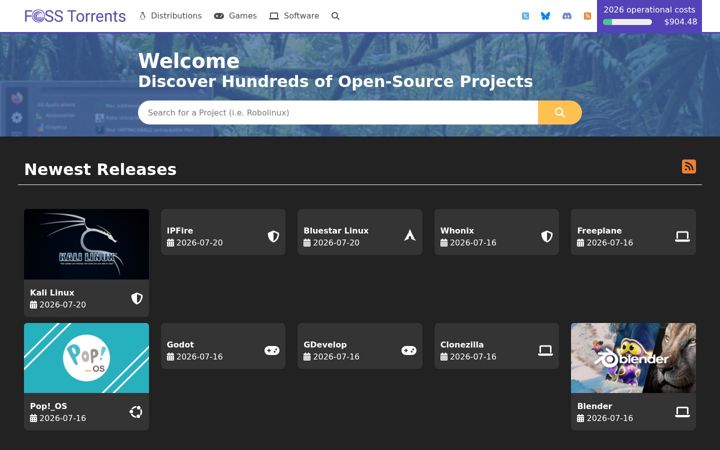Click the Pop!_OS title text

[48, 406]
